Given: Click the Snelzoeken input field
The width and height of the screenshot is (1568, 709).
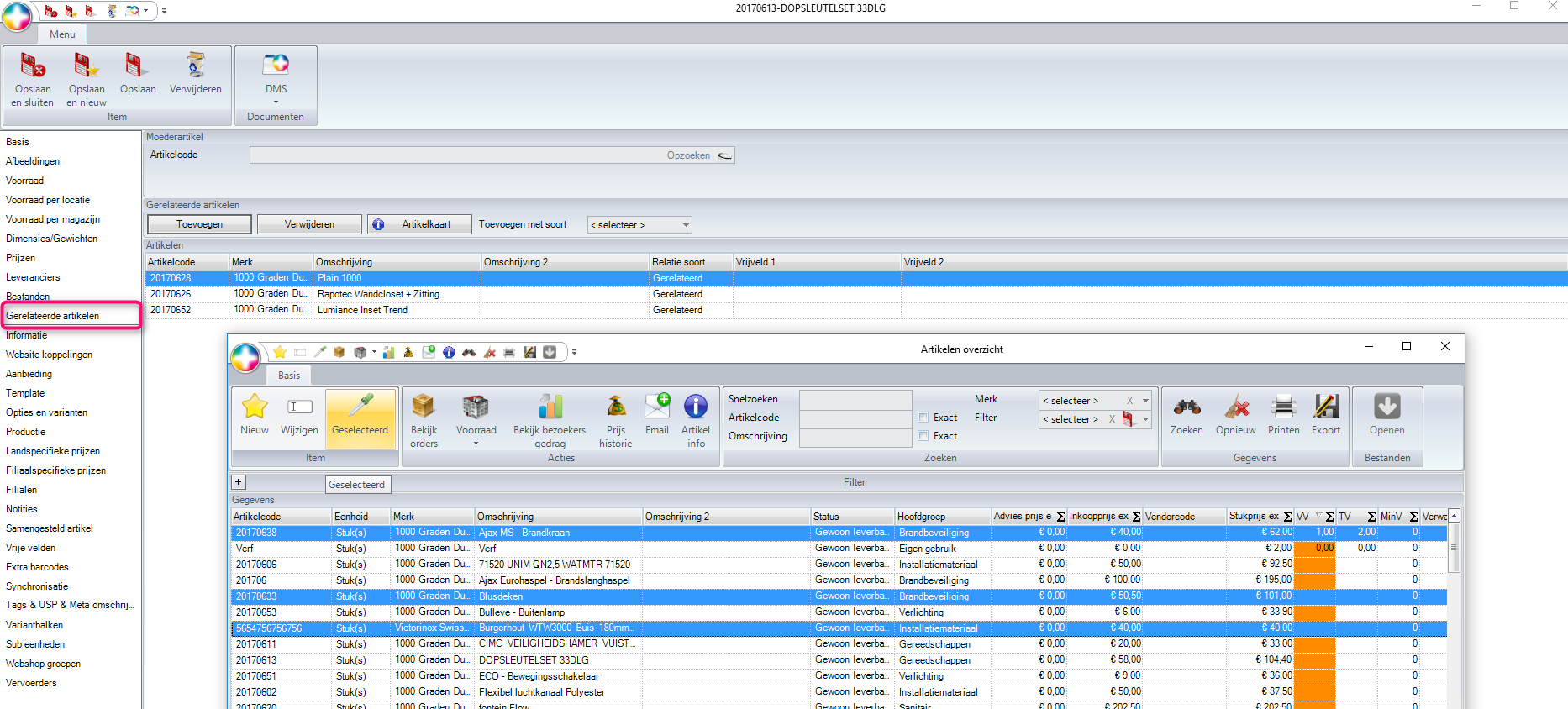Looking at the screenshot, I should click(x=855, y=399).
